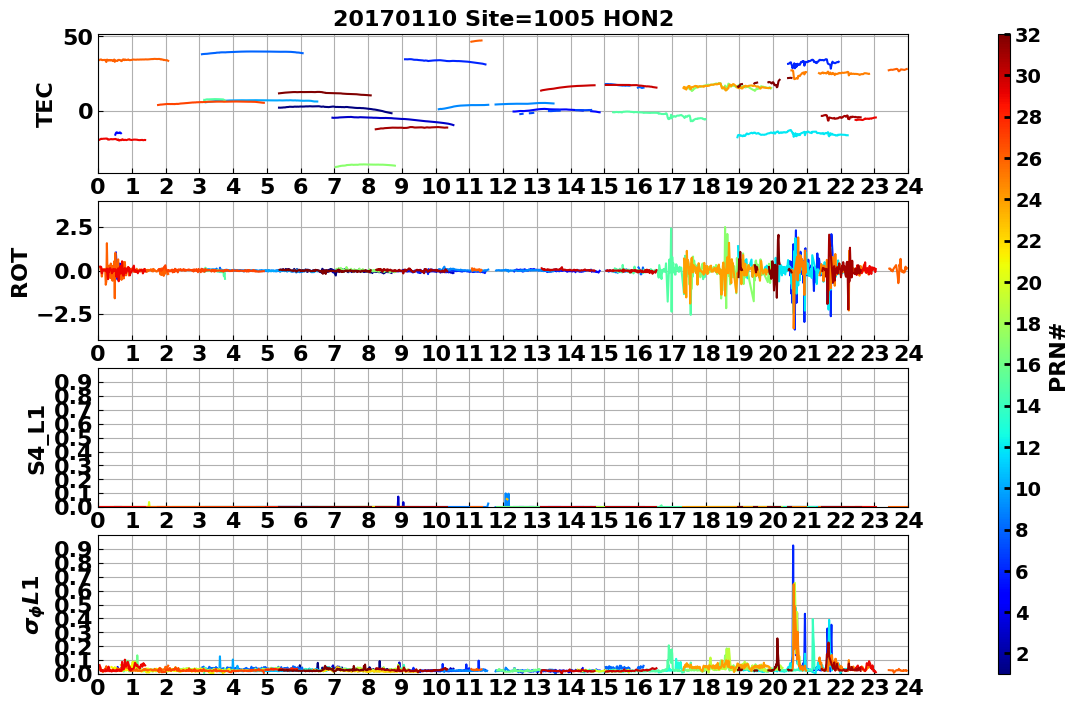The height and width of the screenshot is (709, 1077).
Task: Click hour "20" under the sigma-phi panel
Action: click(x=773, y=687)
